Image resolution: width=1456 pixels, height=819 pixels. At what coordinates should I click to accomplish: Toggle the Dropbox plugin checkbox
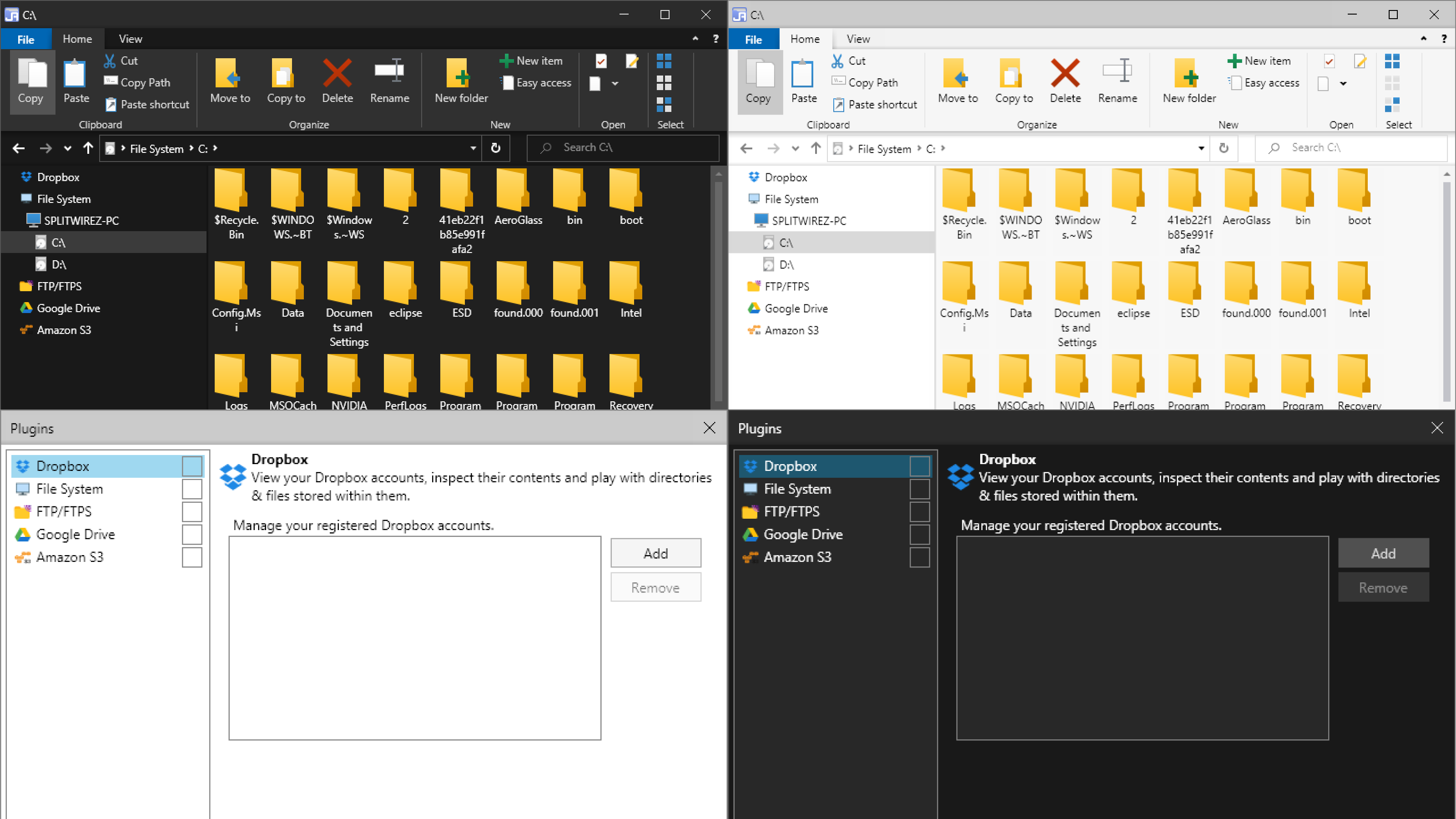pyautogui.click(x=192, y=466)
